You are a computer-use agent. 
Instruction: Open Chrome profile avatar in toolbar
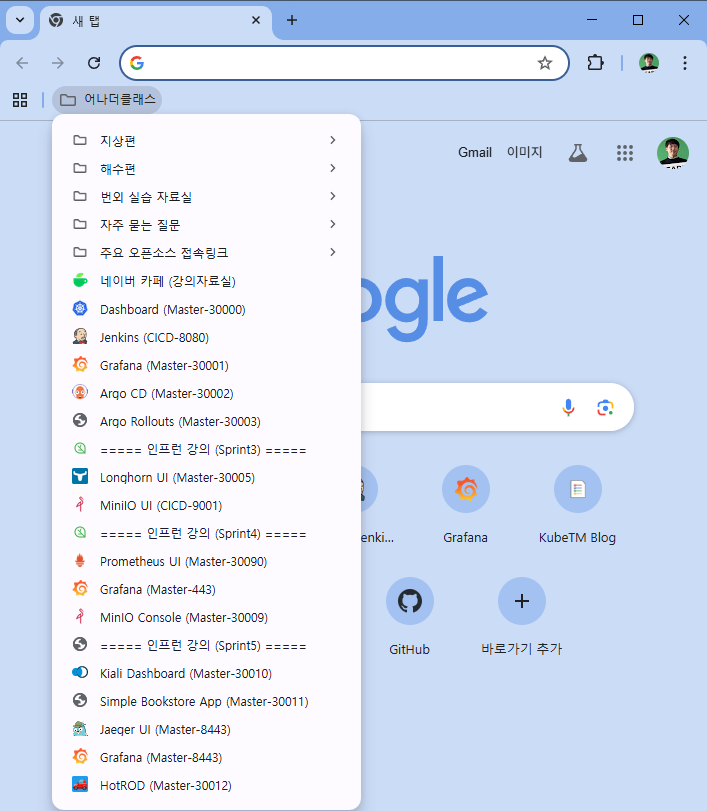tap(649, 63)
